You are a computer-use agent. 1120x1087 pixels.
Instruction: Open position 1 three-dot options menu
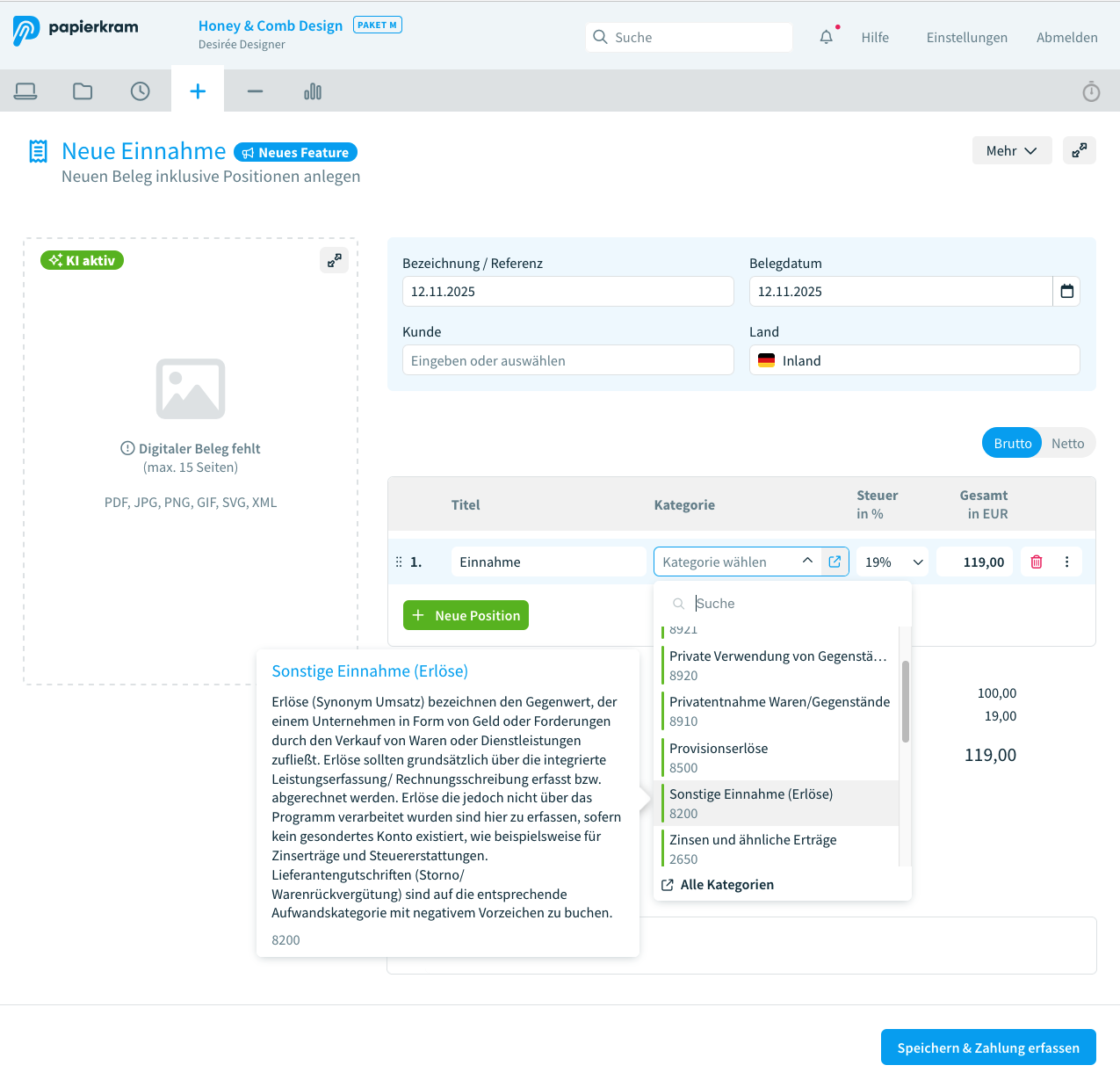click(x=1067, y=562)
